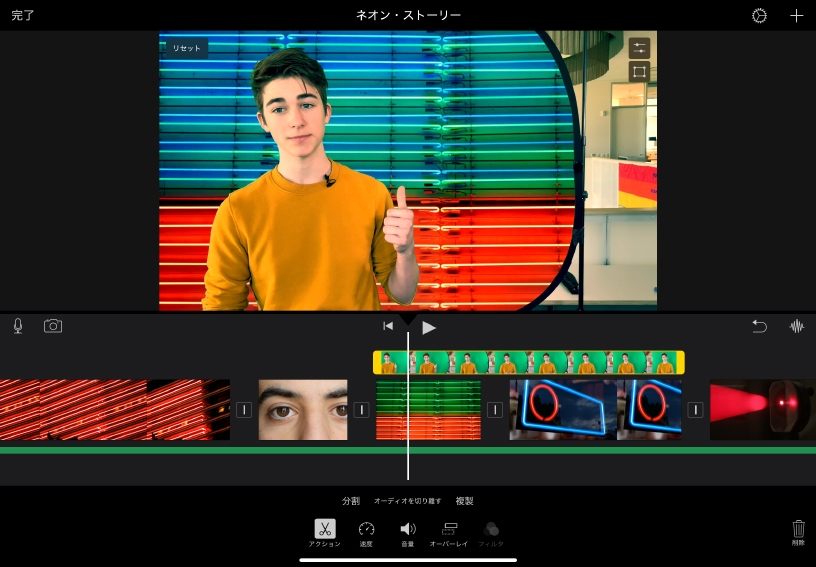The height and width of the screenshot is (567, 816).
Task: Undo the last edit
Action: point(760,326)
